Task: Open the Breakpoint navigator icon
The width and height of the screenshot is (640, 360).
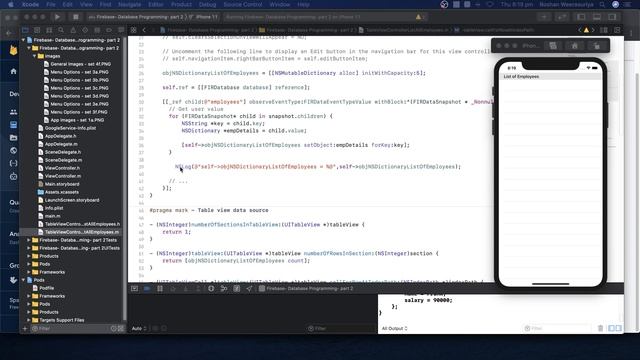Action: (x=109, y=30)
